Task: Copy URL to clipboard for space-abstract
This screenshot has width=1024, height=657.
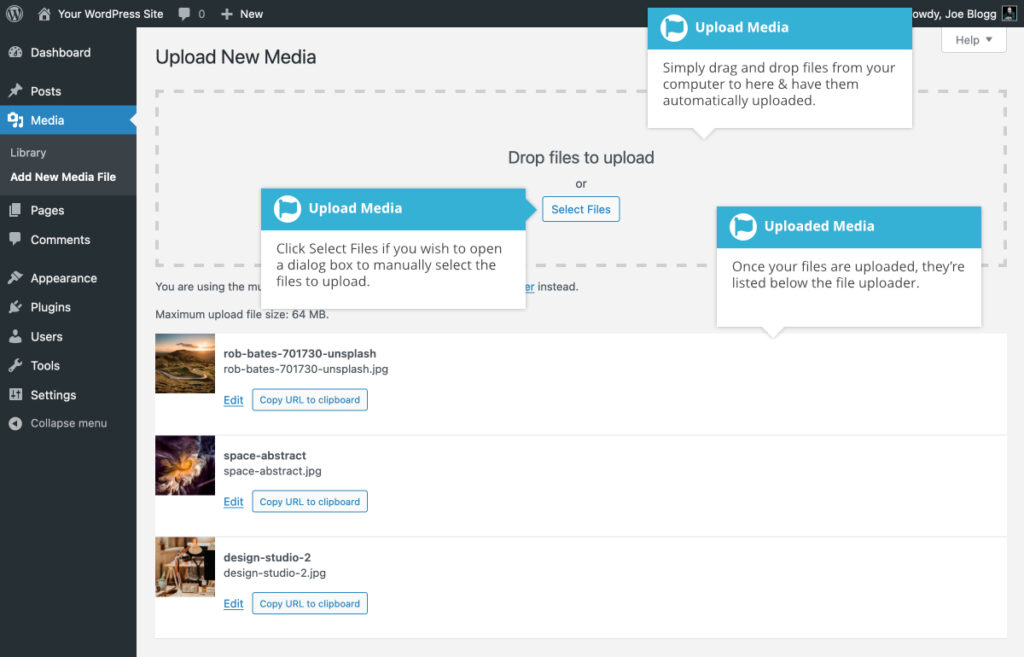Action: click(309, 502)
